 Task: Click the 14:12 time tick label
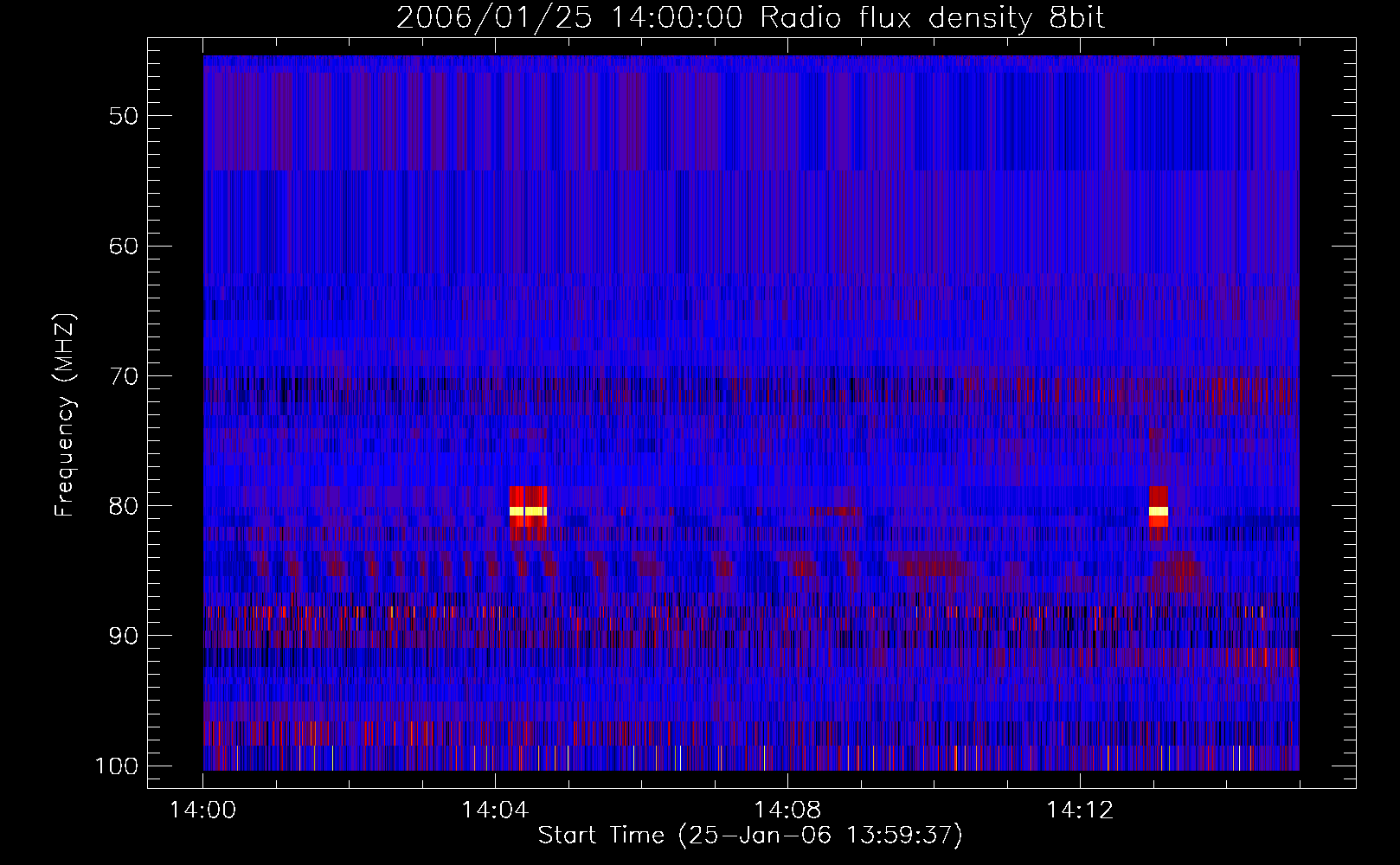[1079, 811]
